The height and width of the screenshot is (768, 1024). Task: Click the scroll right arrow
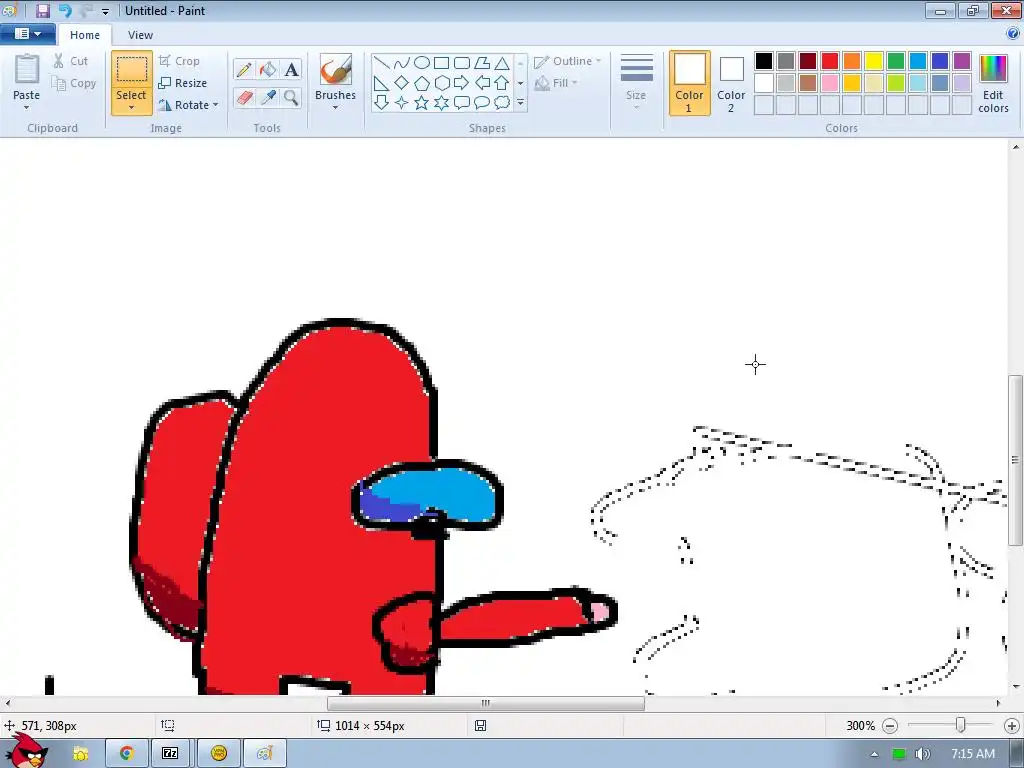(999, 703)
